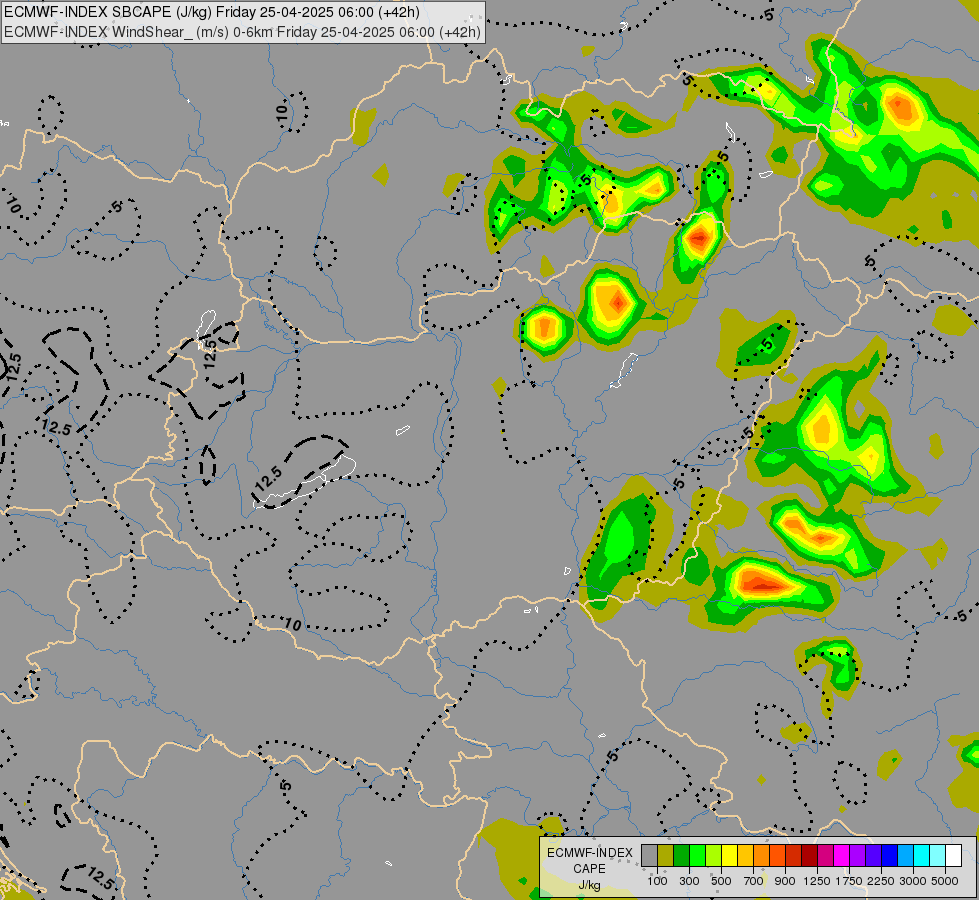Pick the dark green legend swatch

coord(681,855)
